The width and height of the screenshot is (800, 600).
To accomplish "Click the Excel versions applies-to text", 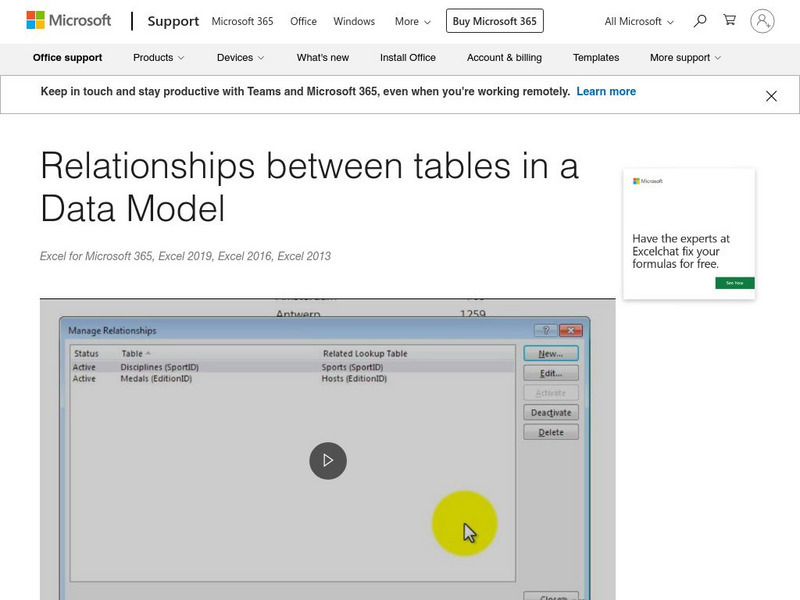I will 185,256.
